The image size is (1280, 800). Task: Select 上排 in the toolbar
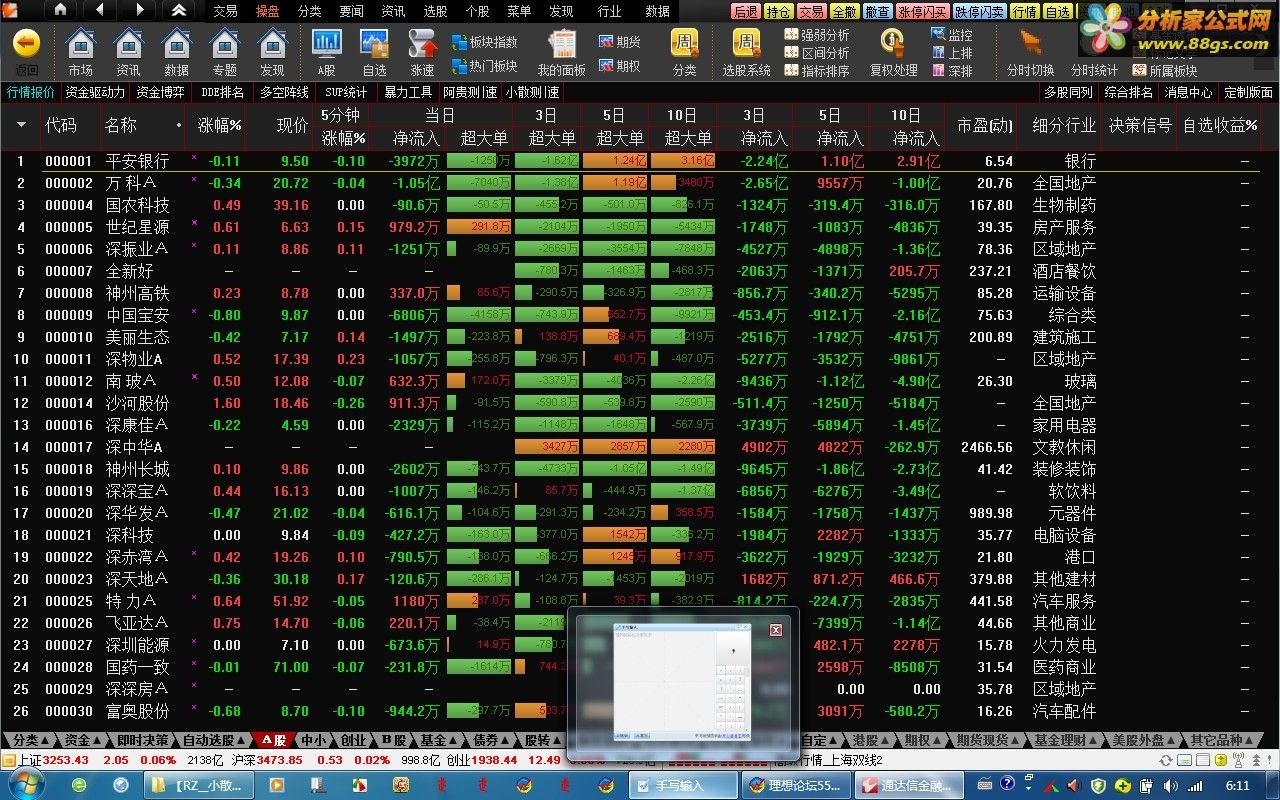952,53
